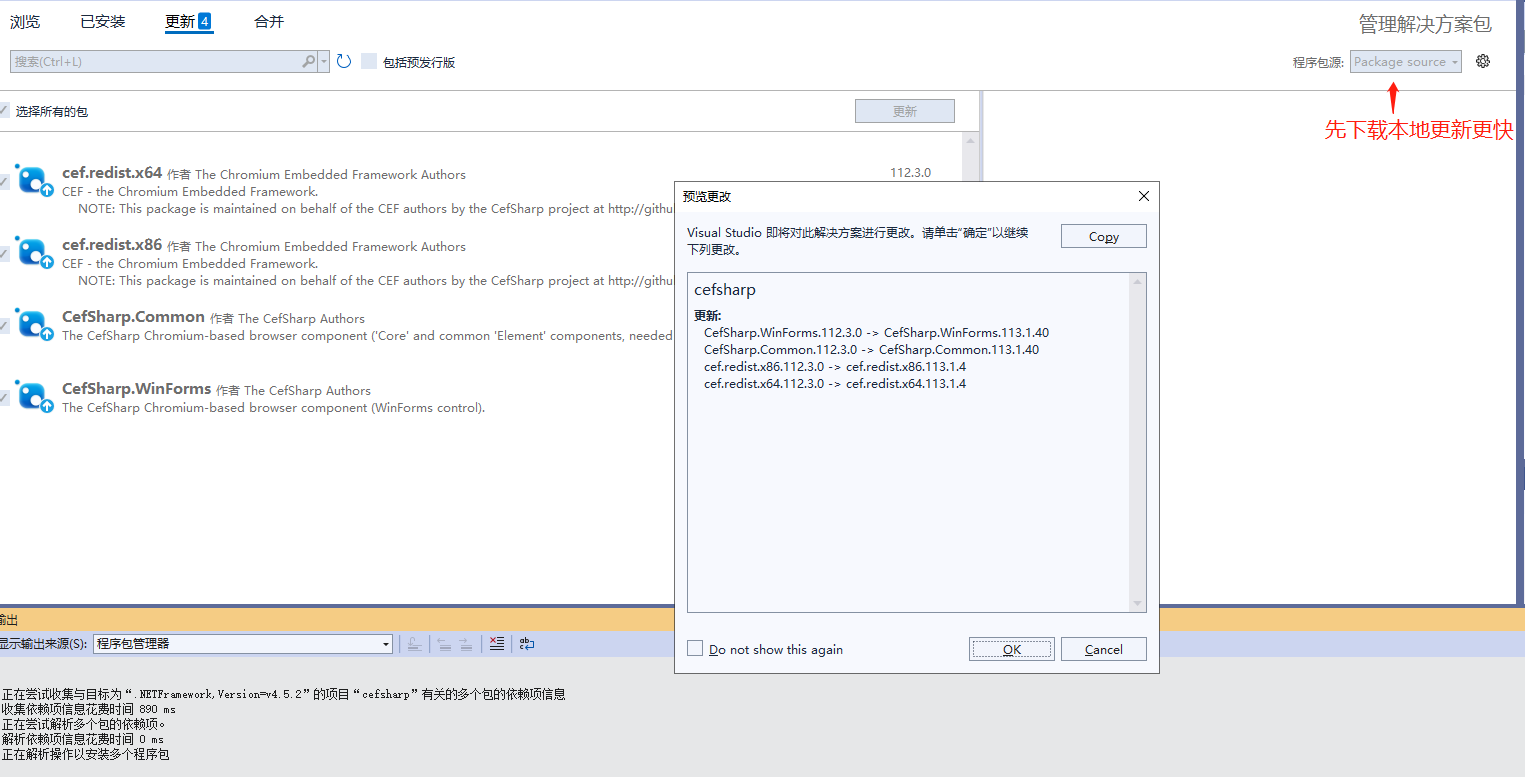Click cef.redist.x86.113.1.4 update line
This screenshot has height=777, width=1525.
(835, 367)
